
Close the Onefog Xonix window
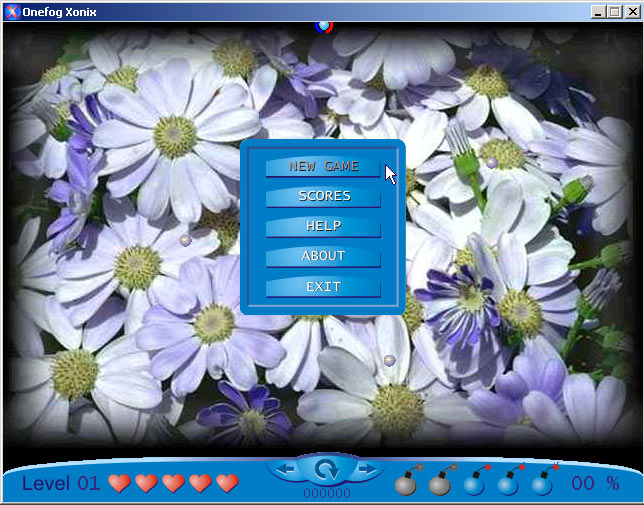pos(632,12)
